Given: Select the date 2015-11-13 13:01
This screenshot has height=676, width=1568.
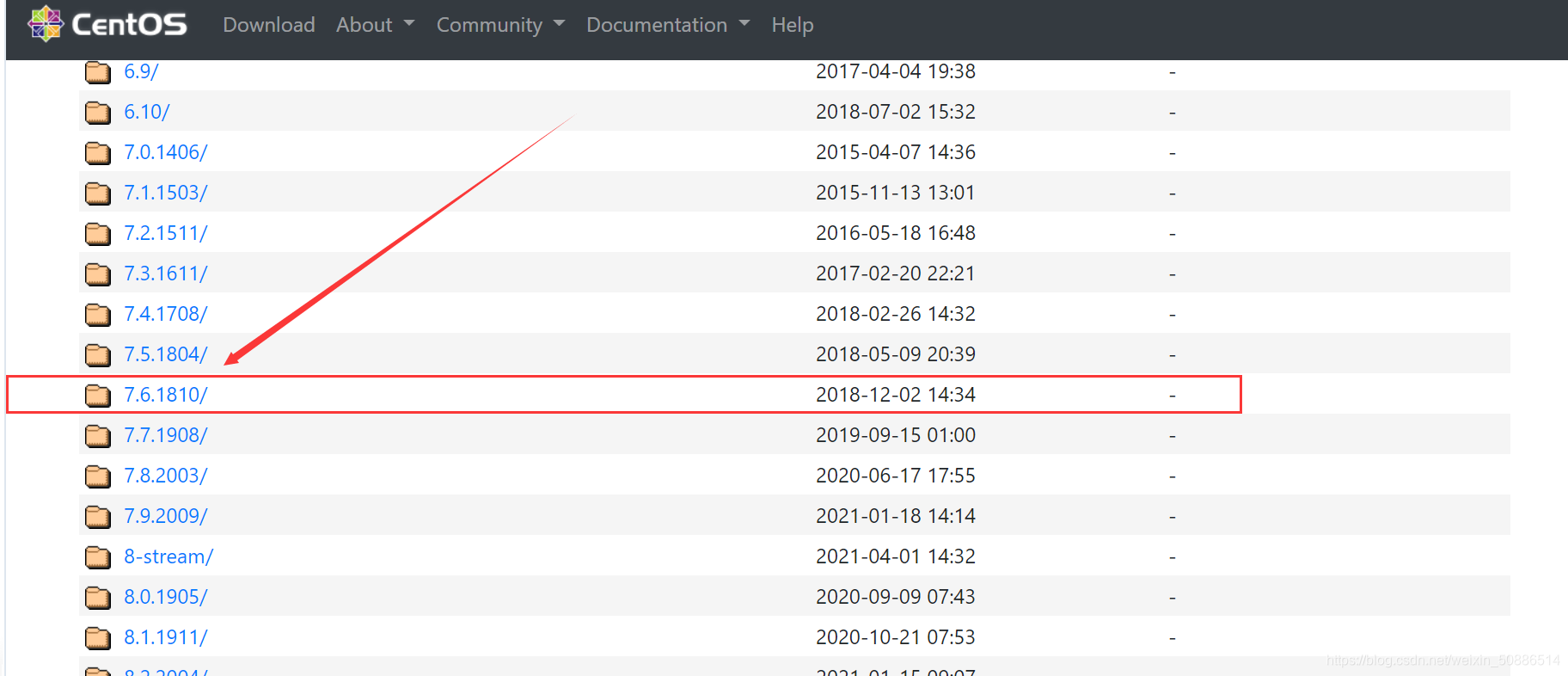Looking at the screenshot, I should [x=896, y=193].
